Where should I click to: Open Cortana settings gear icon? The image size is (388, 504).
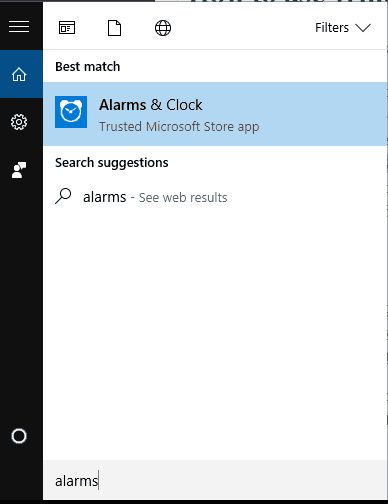pos(19,122)
